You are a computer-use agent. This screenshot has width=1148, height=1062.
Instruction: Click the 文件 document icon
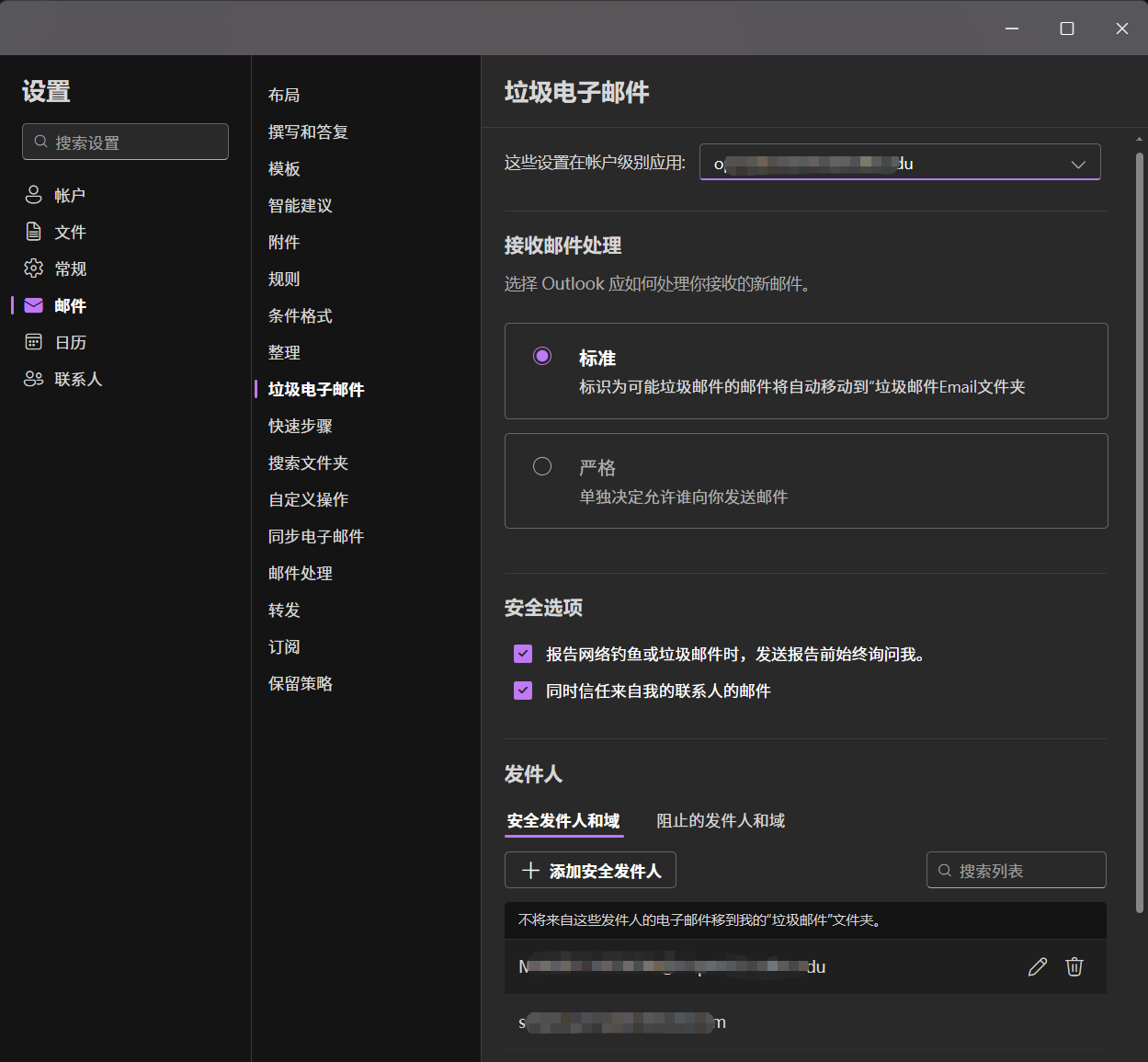click(x=34, y=232)
